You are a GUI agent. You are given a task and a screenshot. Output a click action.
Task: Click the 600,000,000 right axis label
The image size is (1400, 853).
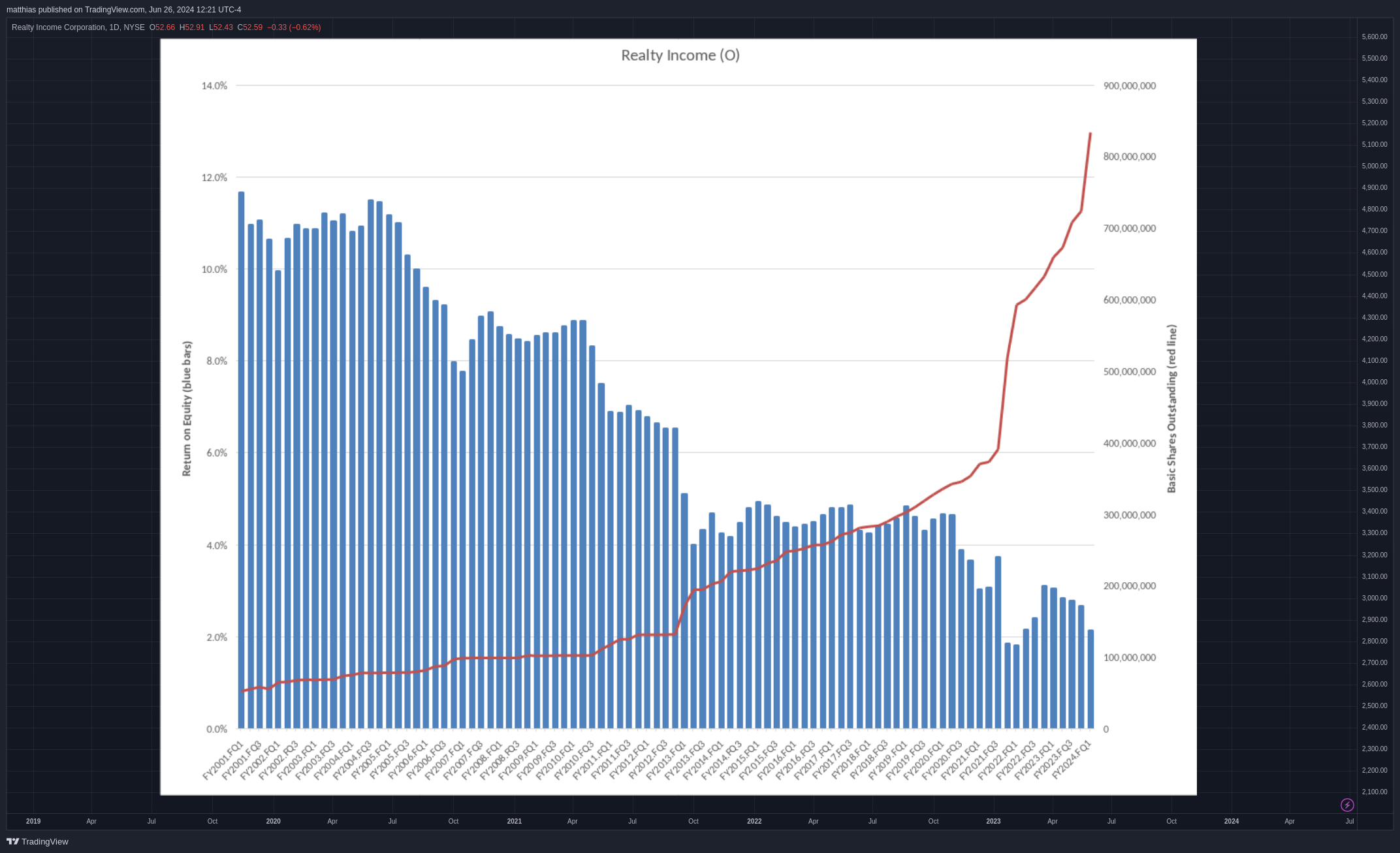1130,300
